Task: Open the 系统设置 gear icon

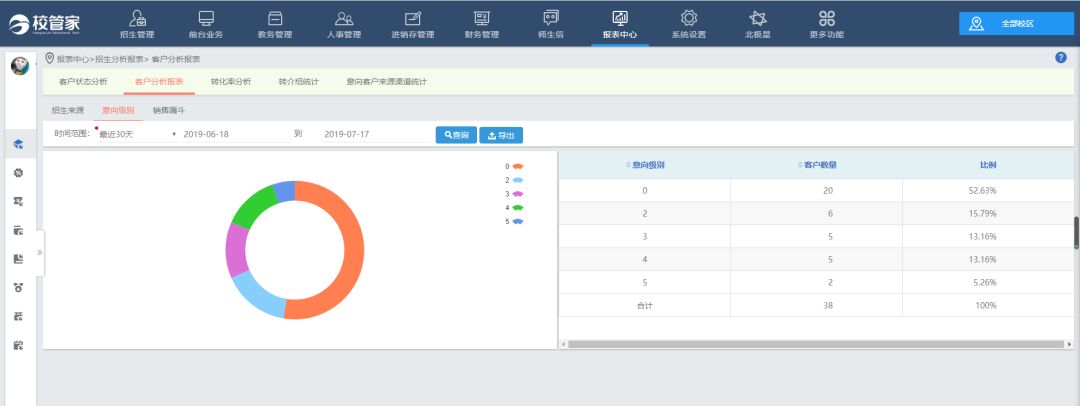Action: point(688,18)
